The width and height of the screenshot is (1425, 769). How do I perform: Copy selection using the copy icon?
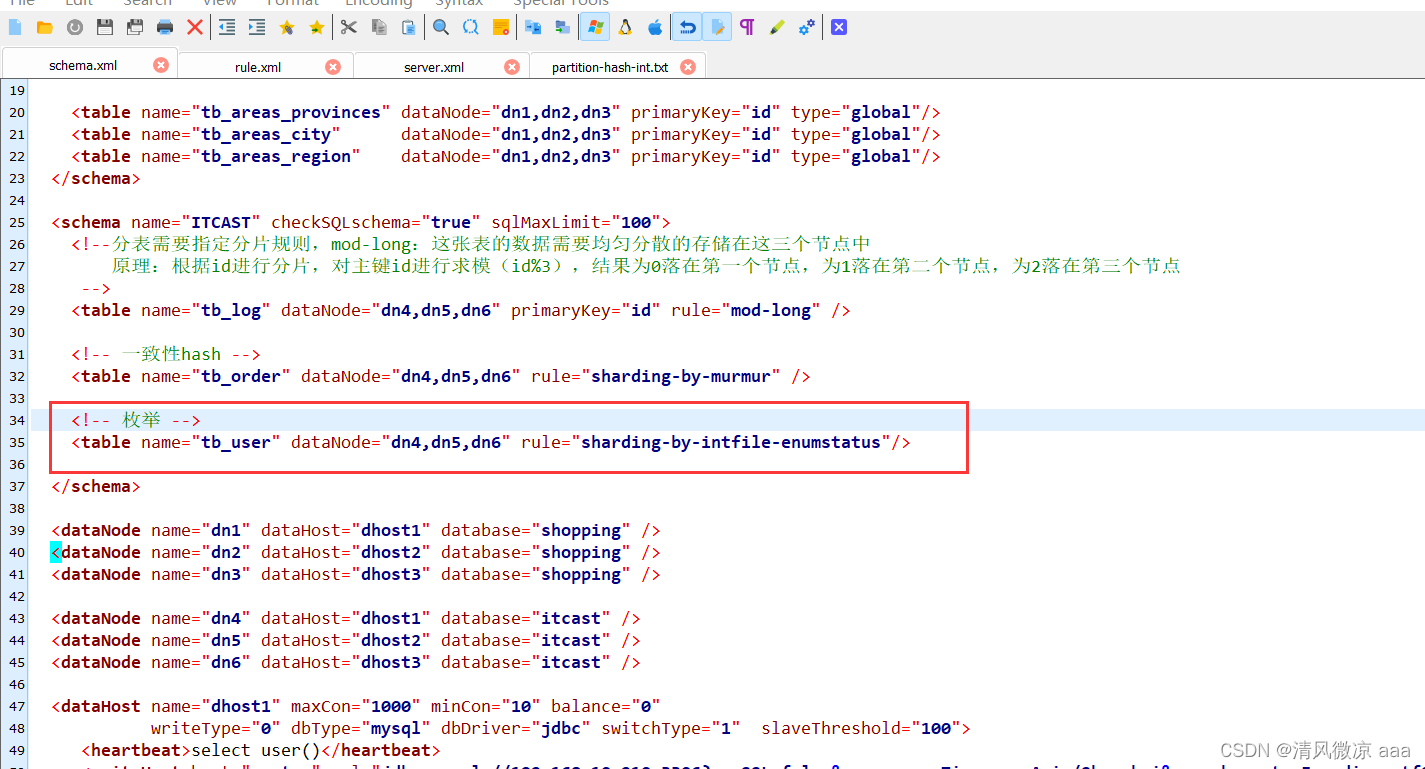379,28
